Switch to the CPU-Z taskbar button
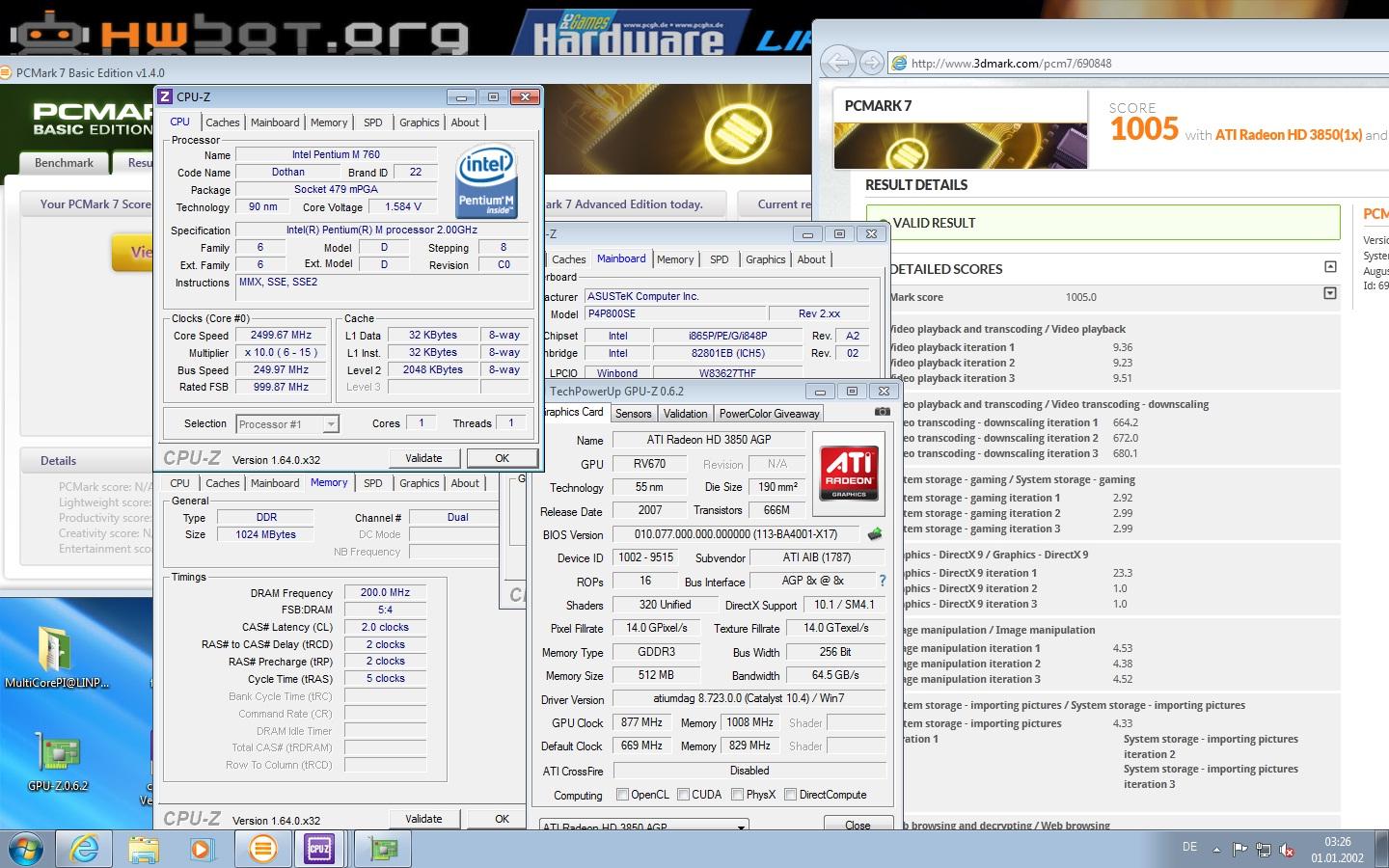This screenshot has width=1389, height=868. [x=319, y=849]
